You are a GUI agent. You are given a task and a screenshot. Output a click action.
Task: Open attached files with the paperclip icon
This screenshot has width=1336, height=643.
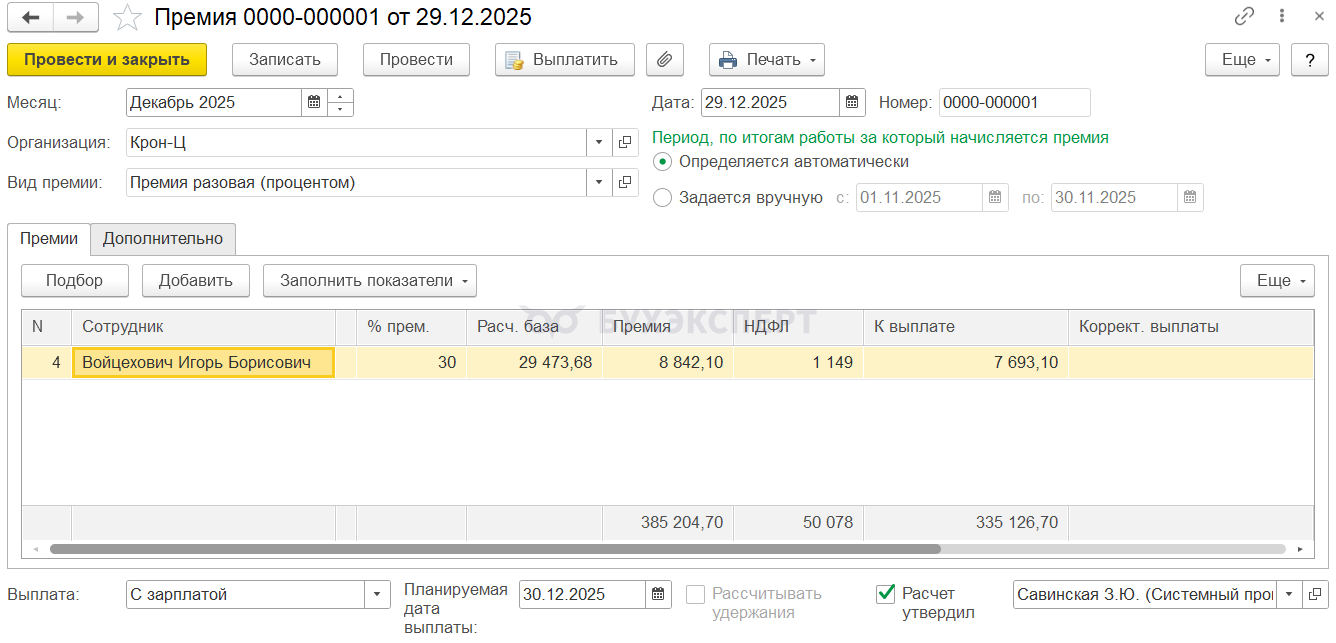[x=665, y=59]
